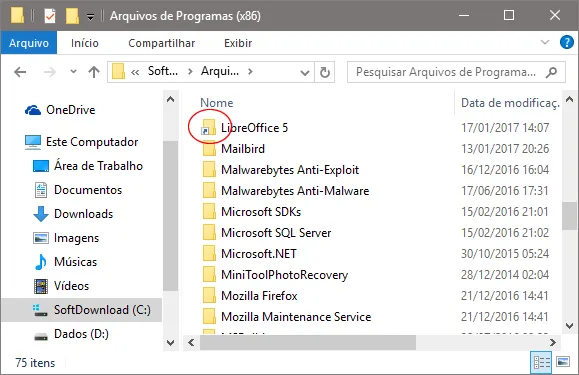579x375 pixels.
Task: Show hidden breadcrumb path with double chevron
Action: [135, 72]
